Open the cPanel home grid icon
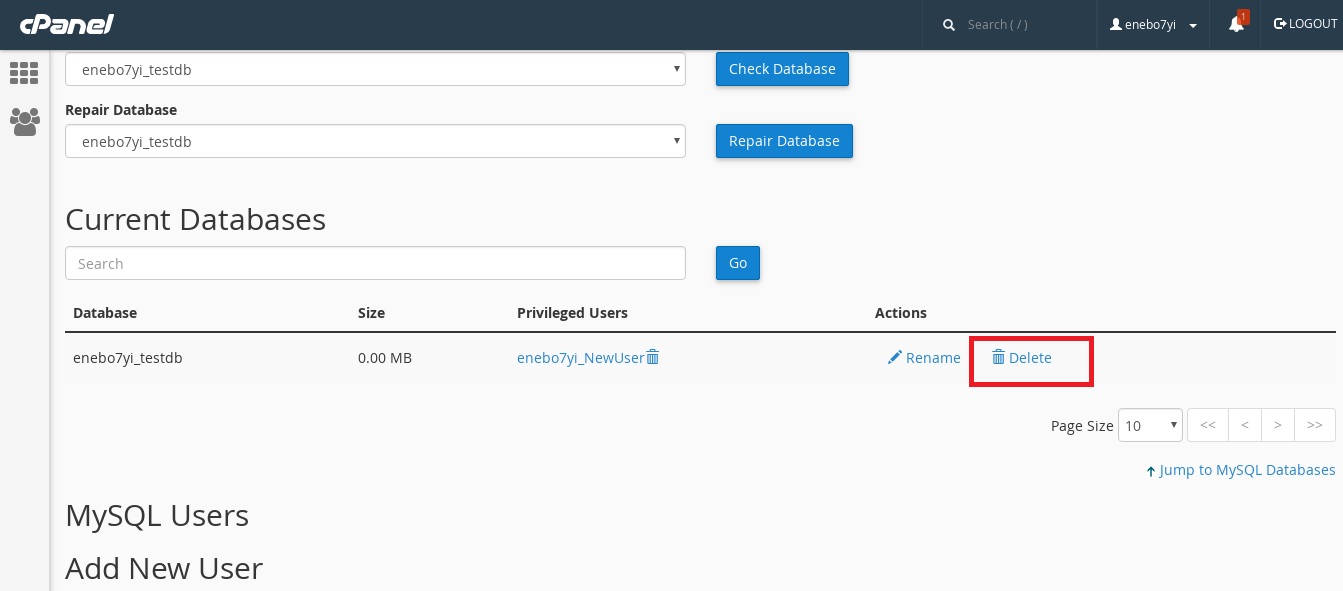1343x591 pixels. (24, 73)
